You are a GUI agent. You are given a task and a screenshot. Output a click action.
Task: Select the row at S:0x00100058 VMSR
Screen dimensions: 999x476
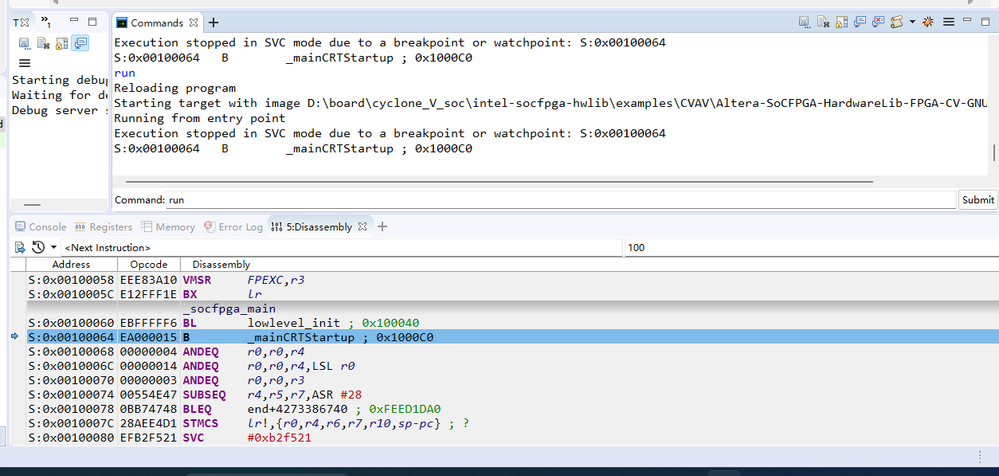512,280
